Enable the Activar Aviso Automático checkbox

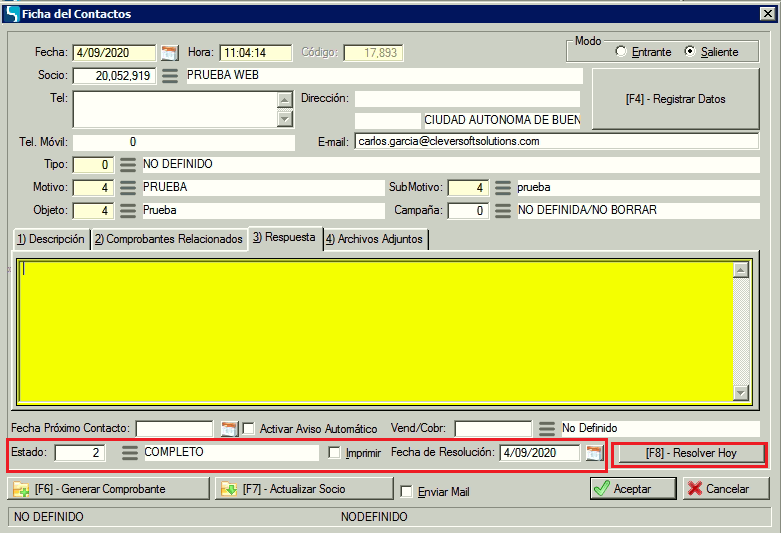point(249,429)
